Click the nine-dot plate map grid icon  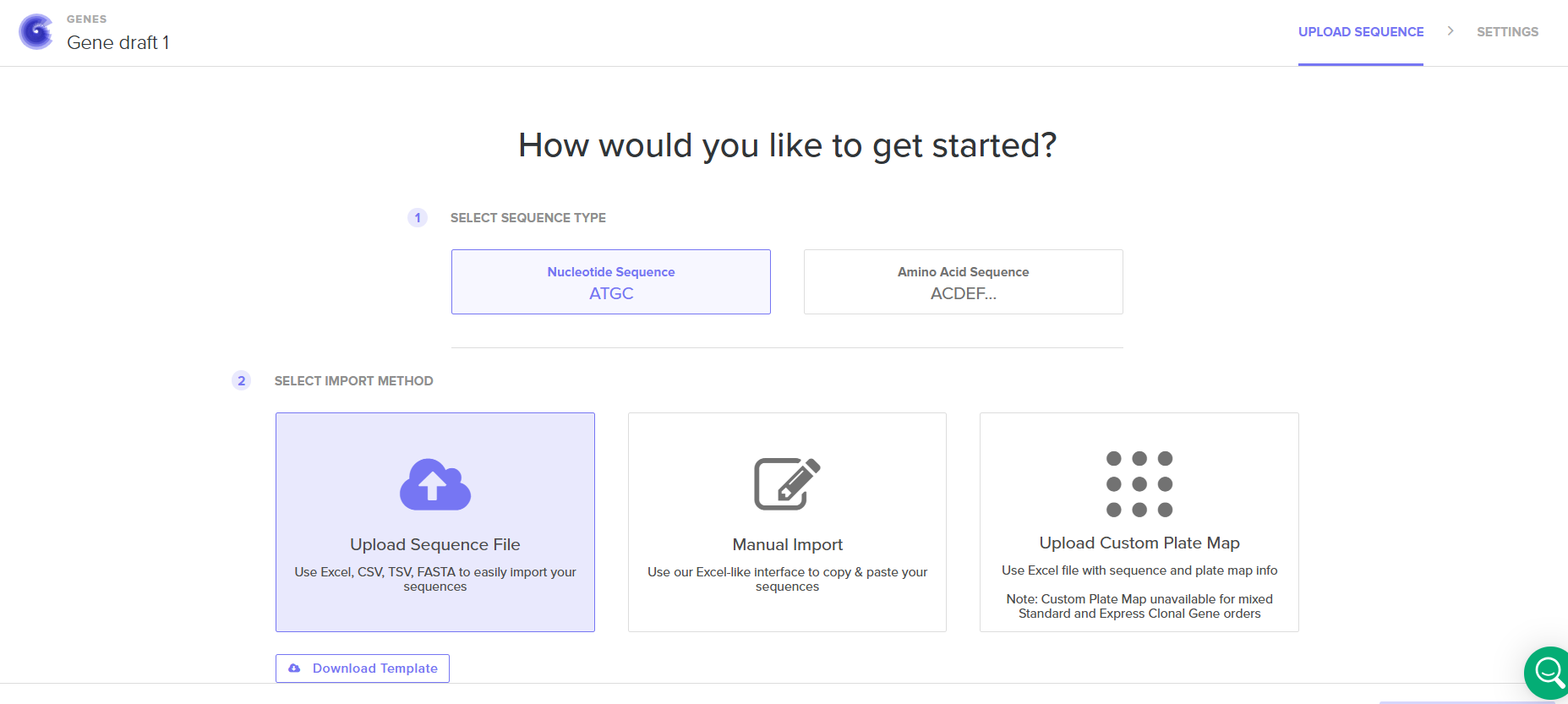pos(1139,483)
